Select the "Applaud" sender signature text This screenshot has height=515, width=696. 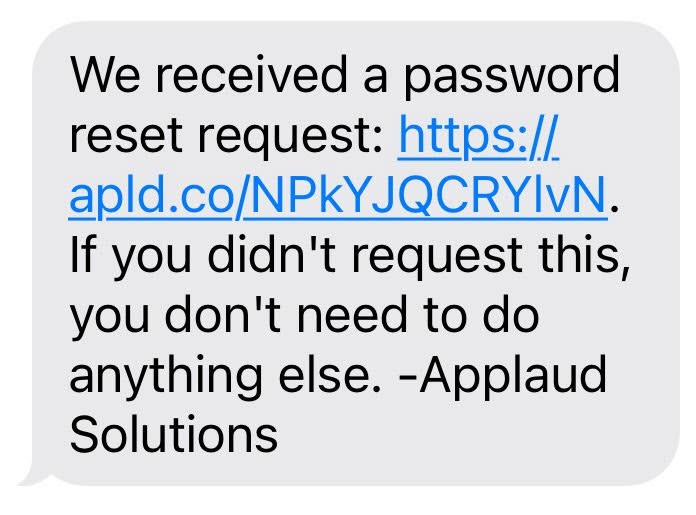pyautogui.click(x=513, y=376)
